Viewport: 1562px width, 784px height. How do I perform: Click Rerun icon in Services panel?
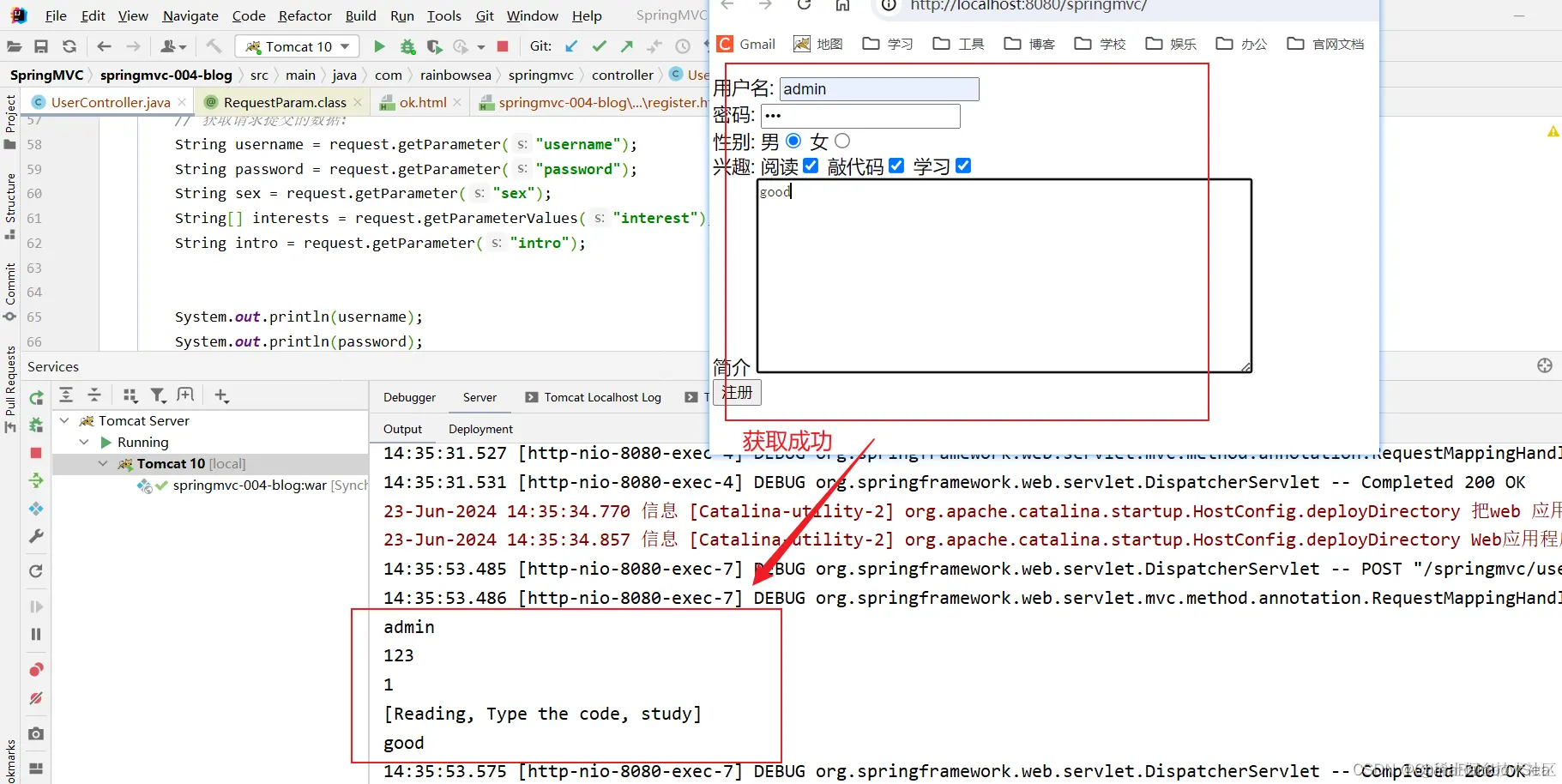(x=36, y=398)
